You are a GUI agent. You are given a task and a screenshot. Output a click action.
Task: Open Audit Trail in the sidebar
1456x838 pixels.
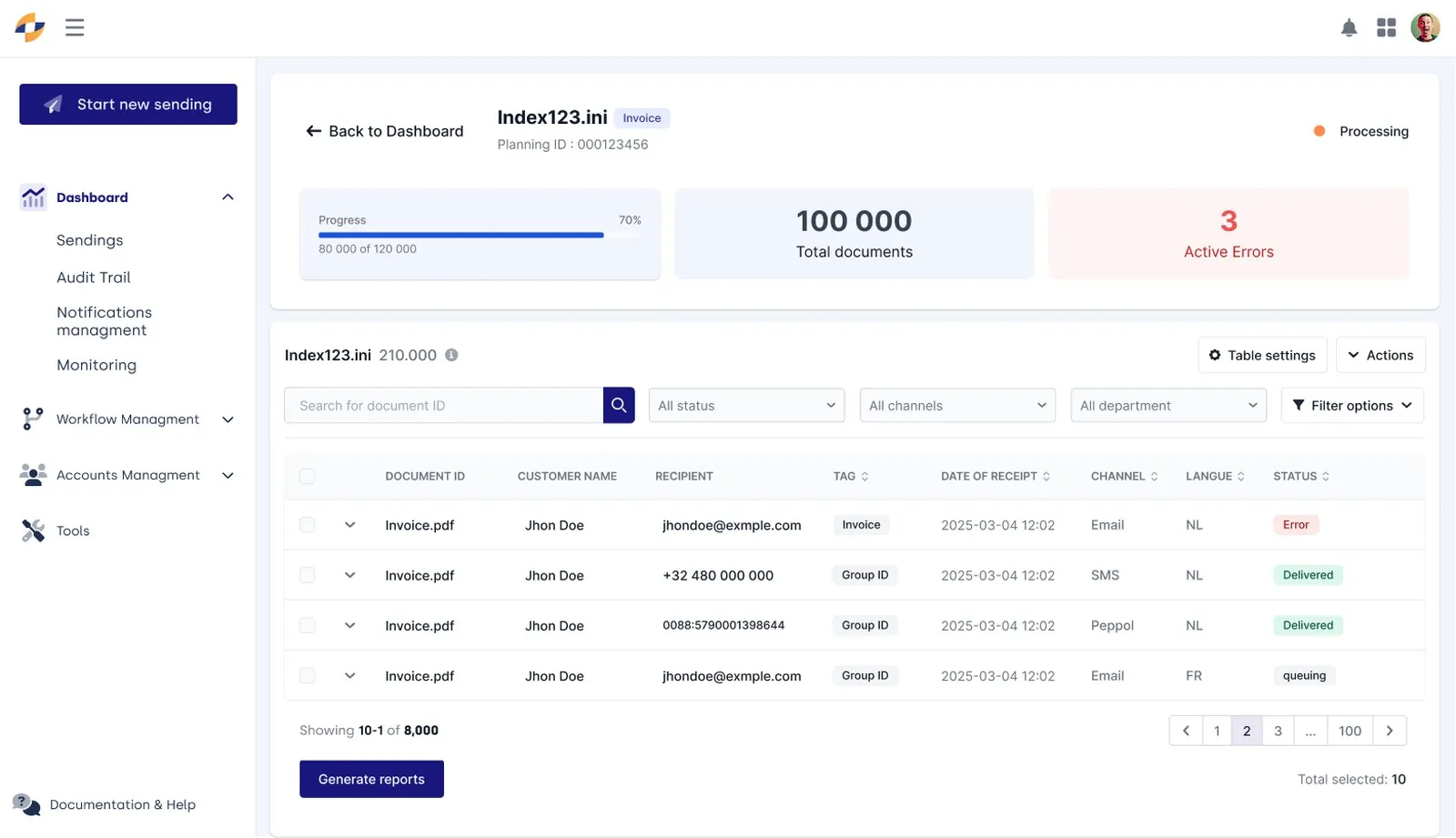click(93, 278)
